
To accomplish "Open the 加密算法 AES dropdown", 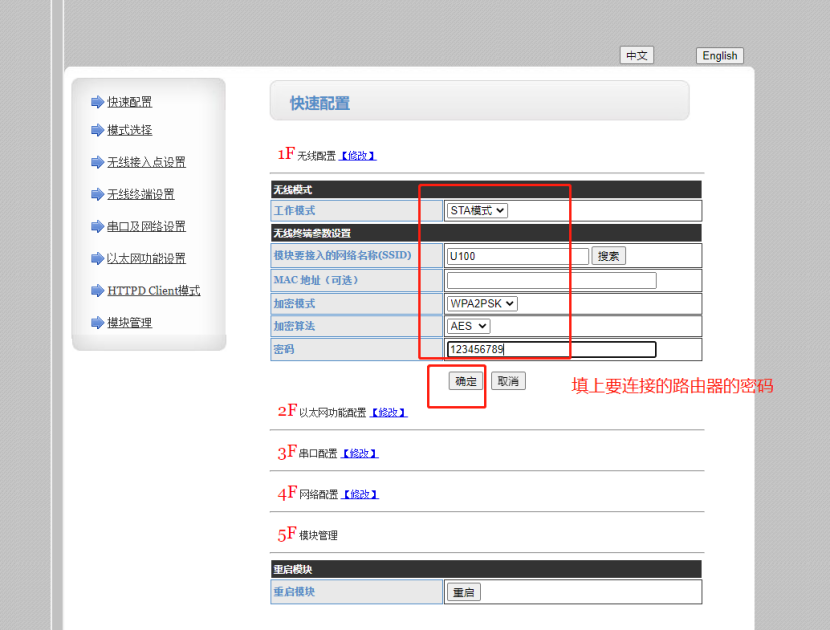I will [468, 326].
